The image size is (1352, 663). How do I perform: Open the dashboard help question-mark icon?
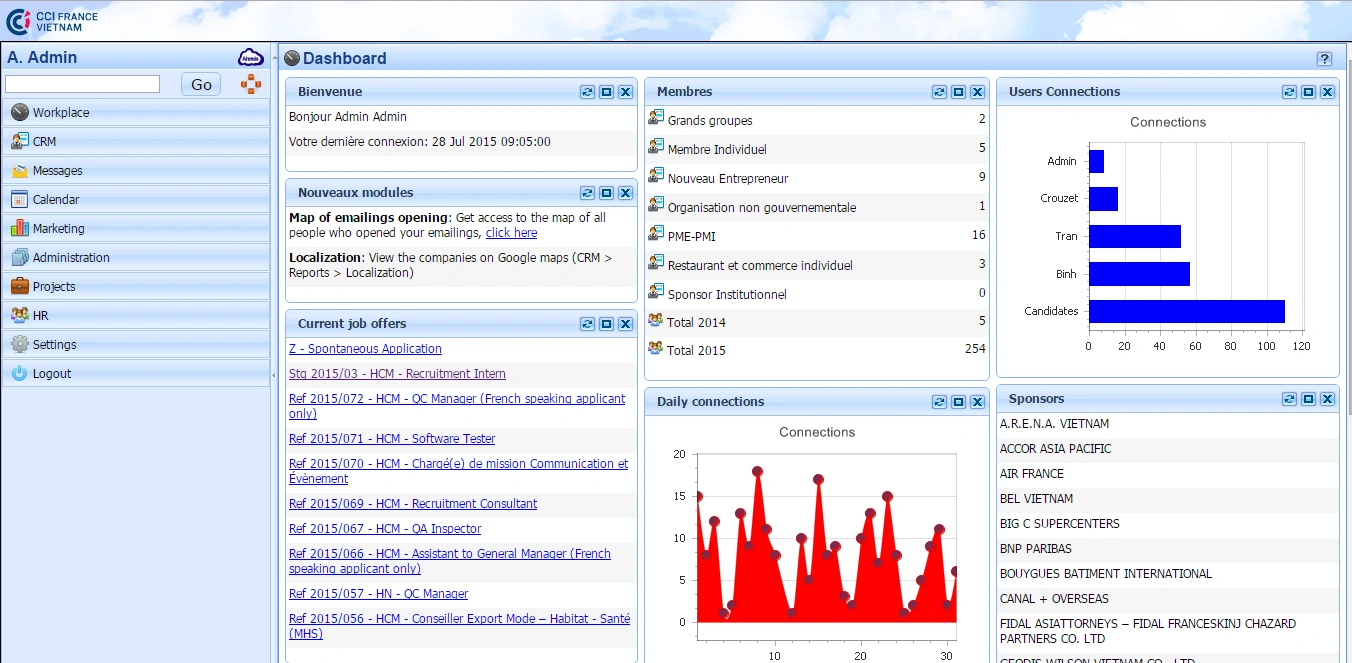click(x=1324, y=59)
